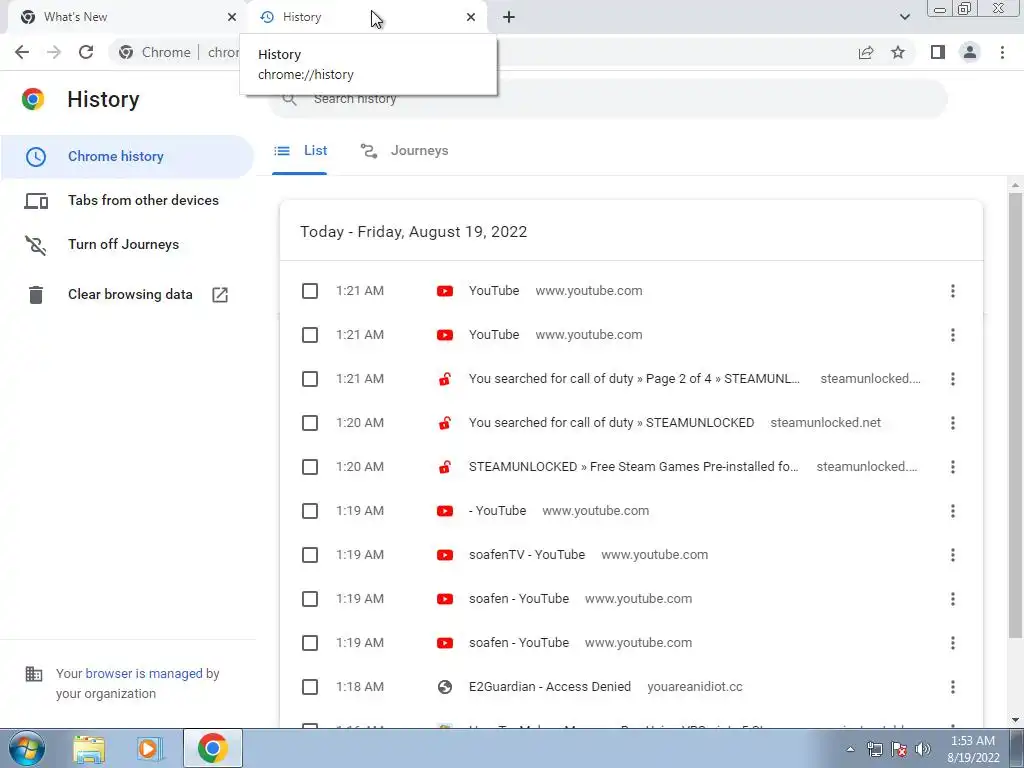Check the STEAMUNLOCKED Free Steam Games entry
This screenshot has height=768, width=1024.
[310, 467]
